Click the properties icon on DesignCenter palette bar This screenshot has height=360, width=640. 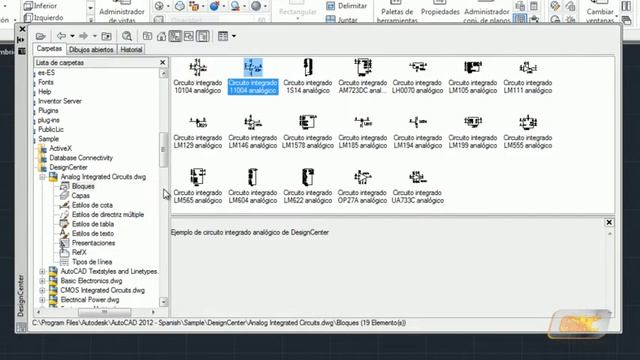[x=21, y=51]
